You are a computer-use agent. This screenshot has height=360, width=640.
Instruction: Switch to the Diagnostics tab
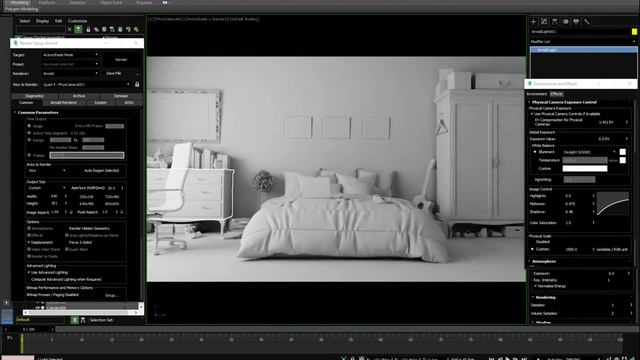click(34, 96)
